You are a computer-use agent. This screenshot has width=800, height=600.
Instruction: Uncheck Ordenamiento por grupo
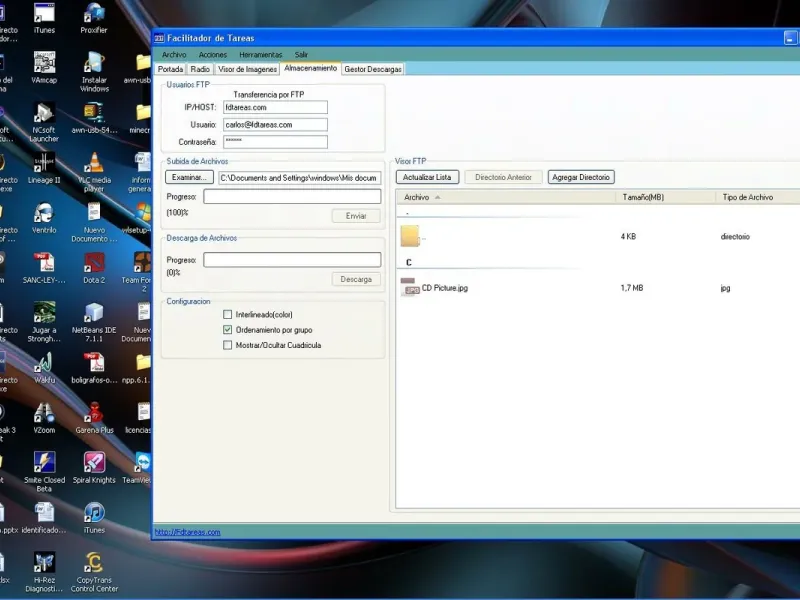(228, 329)
